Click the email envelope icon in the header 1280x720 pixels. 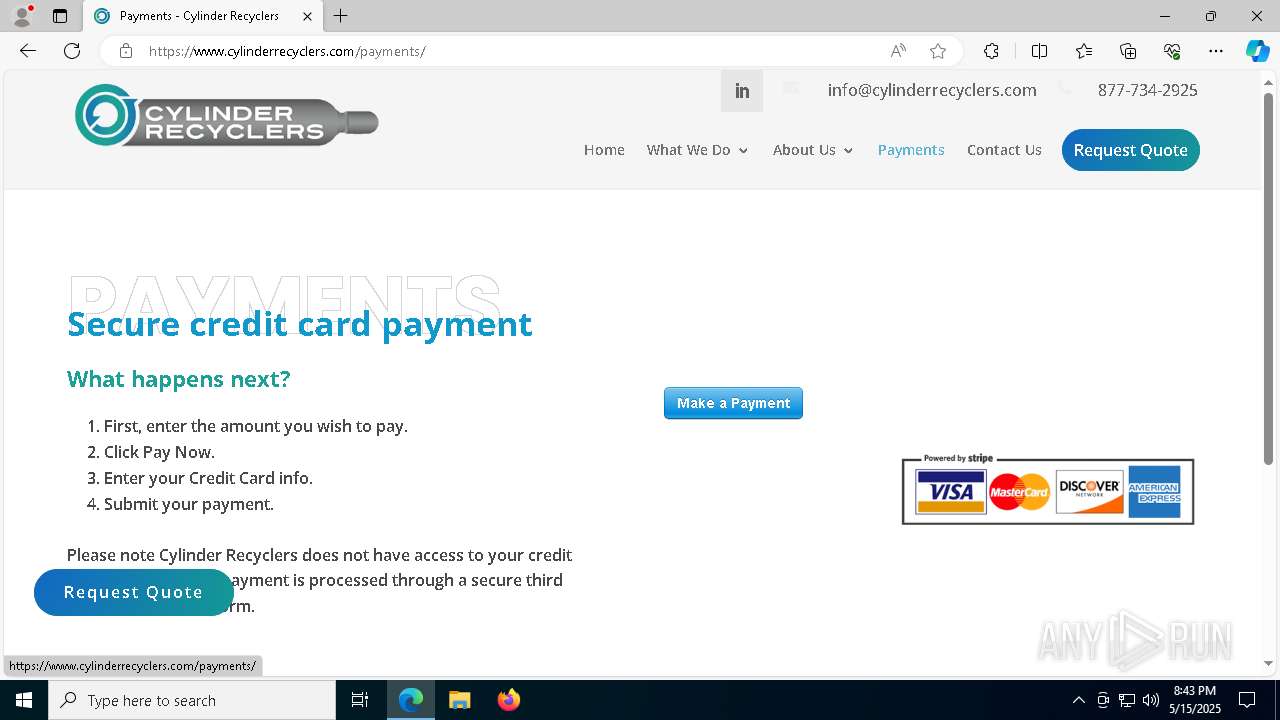pyautogui.click(x=791, y=88)
